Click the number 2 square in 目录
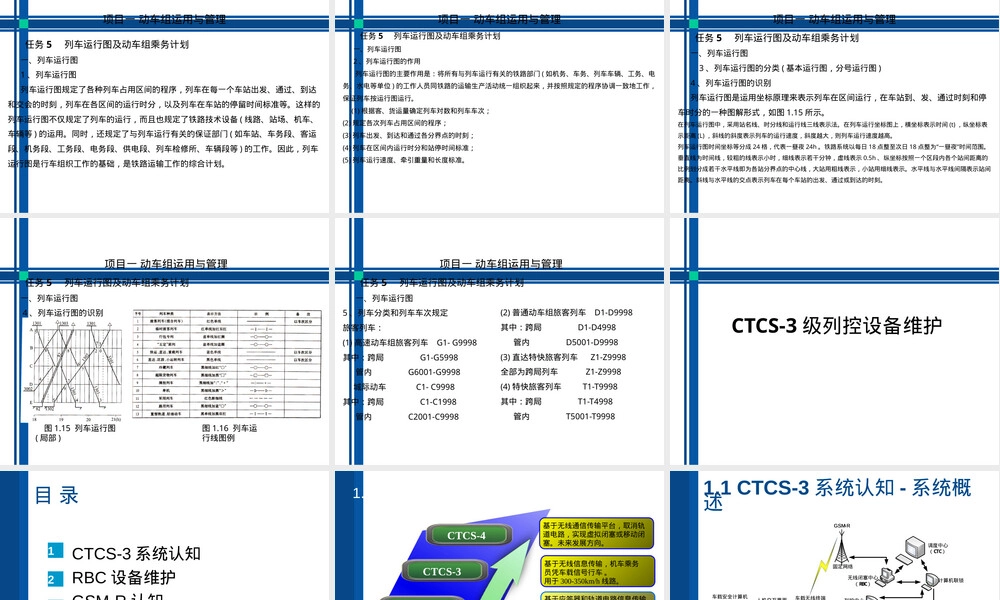This screenshot has height=600, width=1000. pos(55,579)
